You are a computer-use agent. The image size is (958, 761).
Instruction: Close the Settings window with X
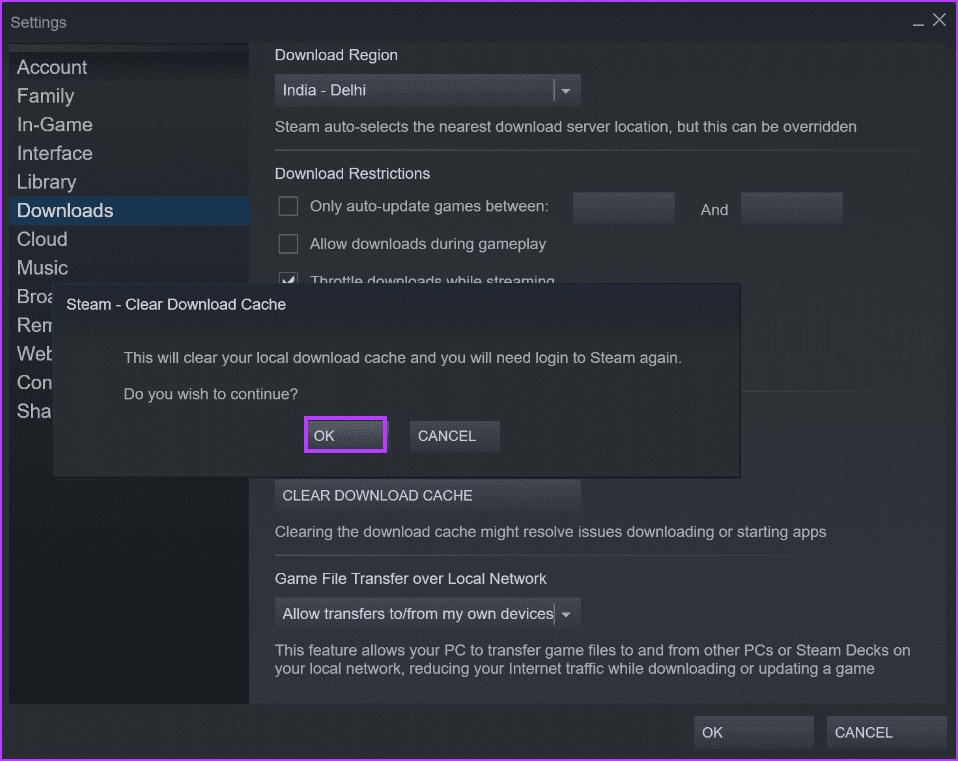(x=939, y=20)
